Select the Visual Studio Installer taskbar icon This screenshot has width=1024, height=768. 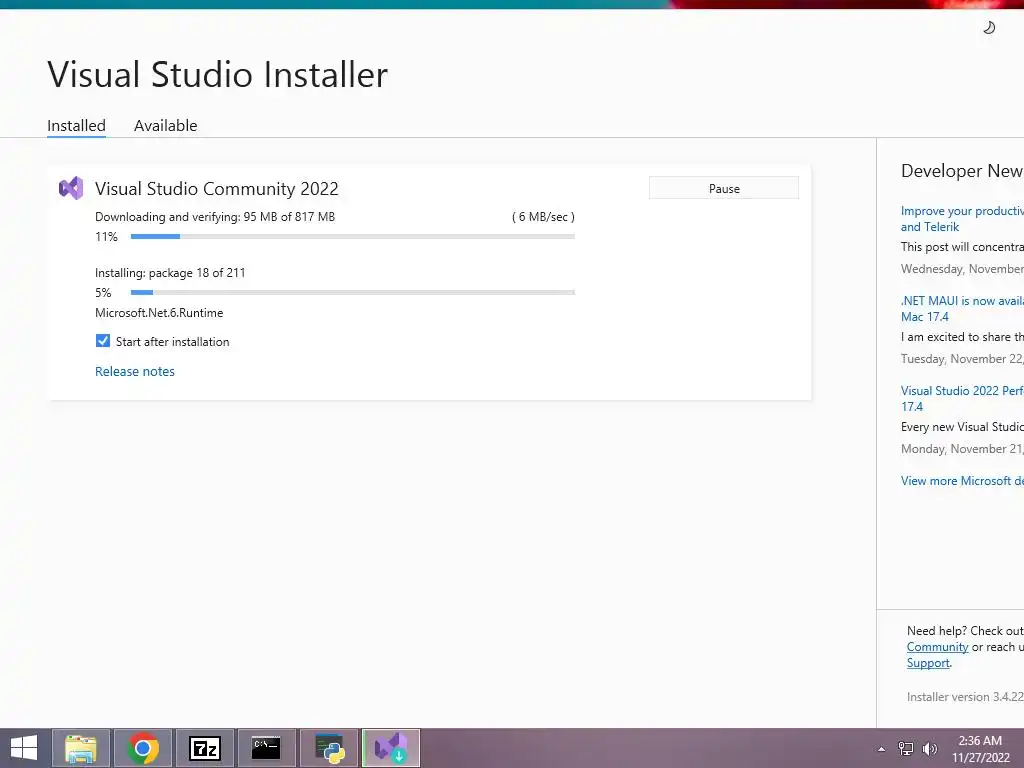point(391,748)
